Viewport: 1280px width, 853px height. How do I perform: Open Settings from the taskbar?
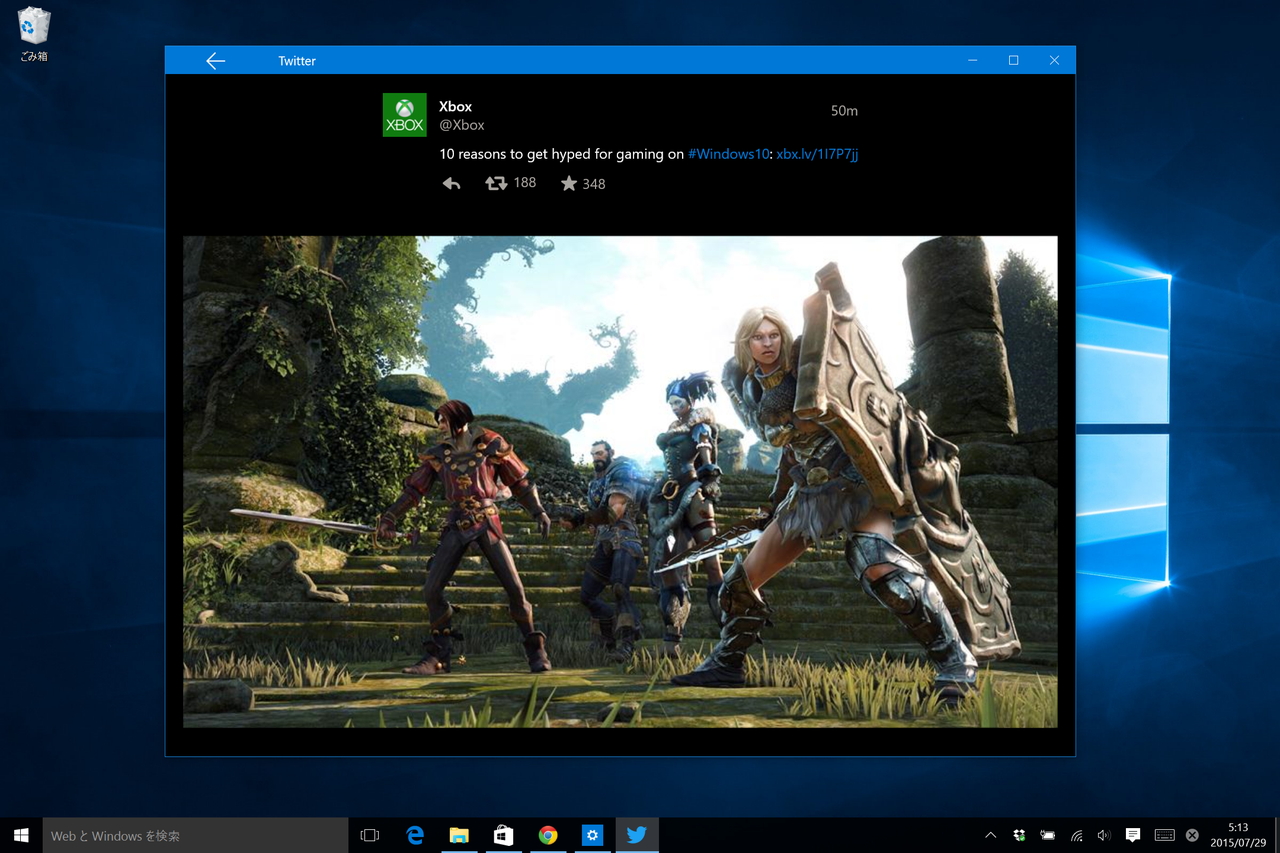(592, 835)
